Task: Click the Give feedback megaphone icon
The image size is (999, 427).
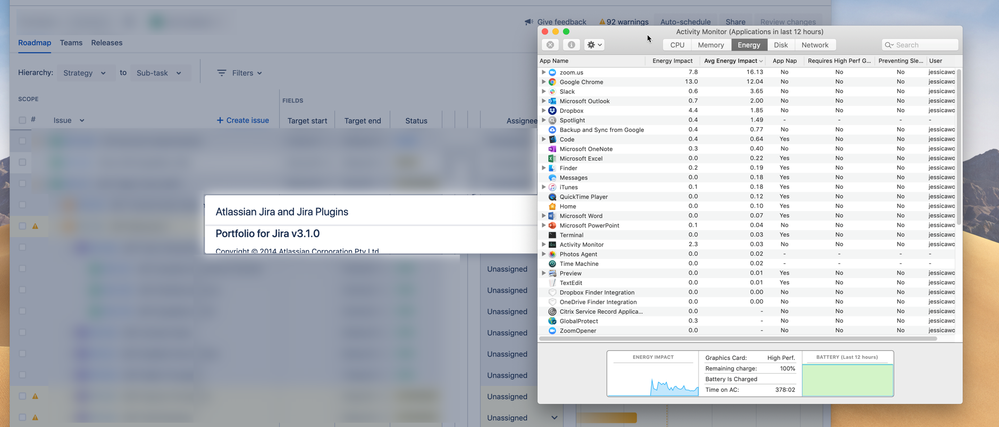Action: pos(529,22)
